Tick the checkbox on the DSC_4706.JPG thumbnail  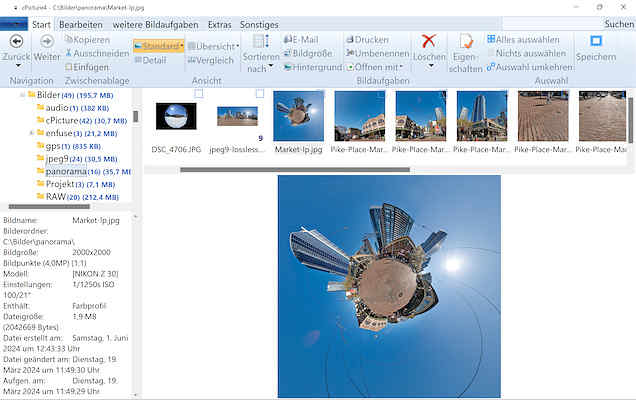coord(199,94)
